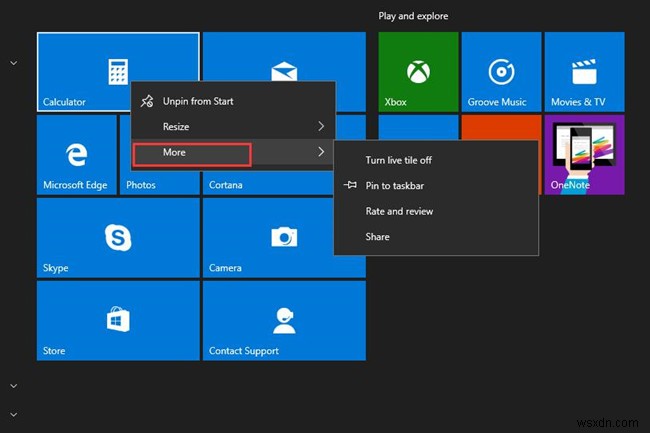Open the Resize submenu entry
Viewport: 650px width, 433px height.
[x=233, y=126]
